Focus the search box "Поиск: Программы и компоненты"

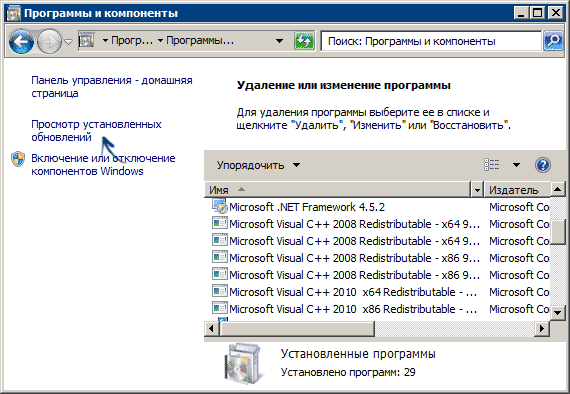pos(431,41)
